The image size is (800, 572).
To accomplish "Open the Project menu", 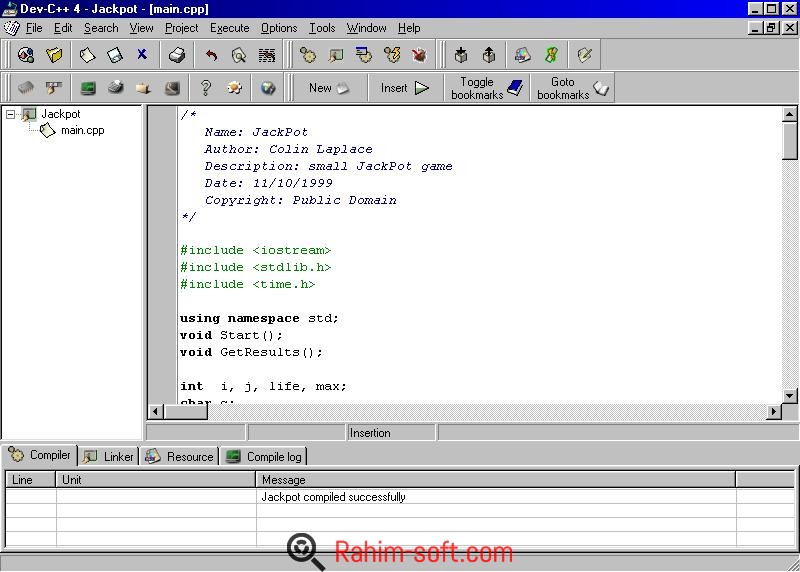I will (181, 28).
